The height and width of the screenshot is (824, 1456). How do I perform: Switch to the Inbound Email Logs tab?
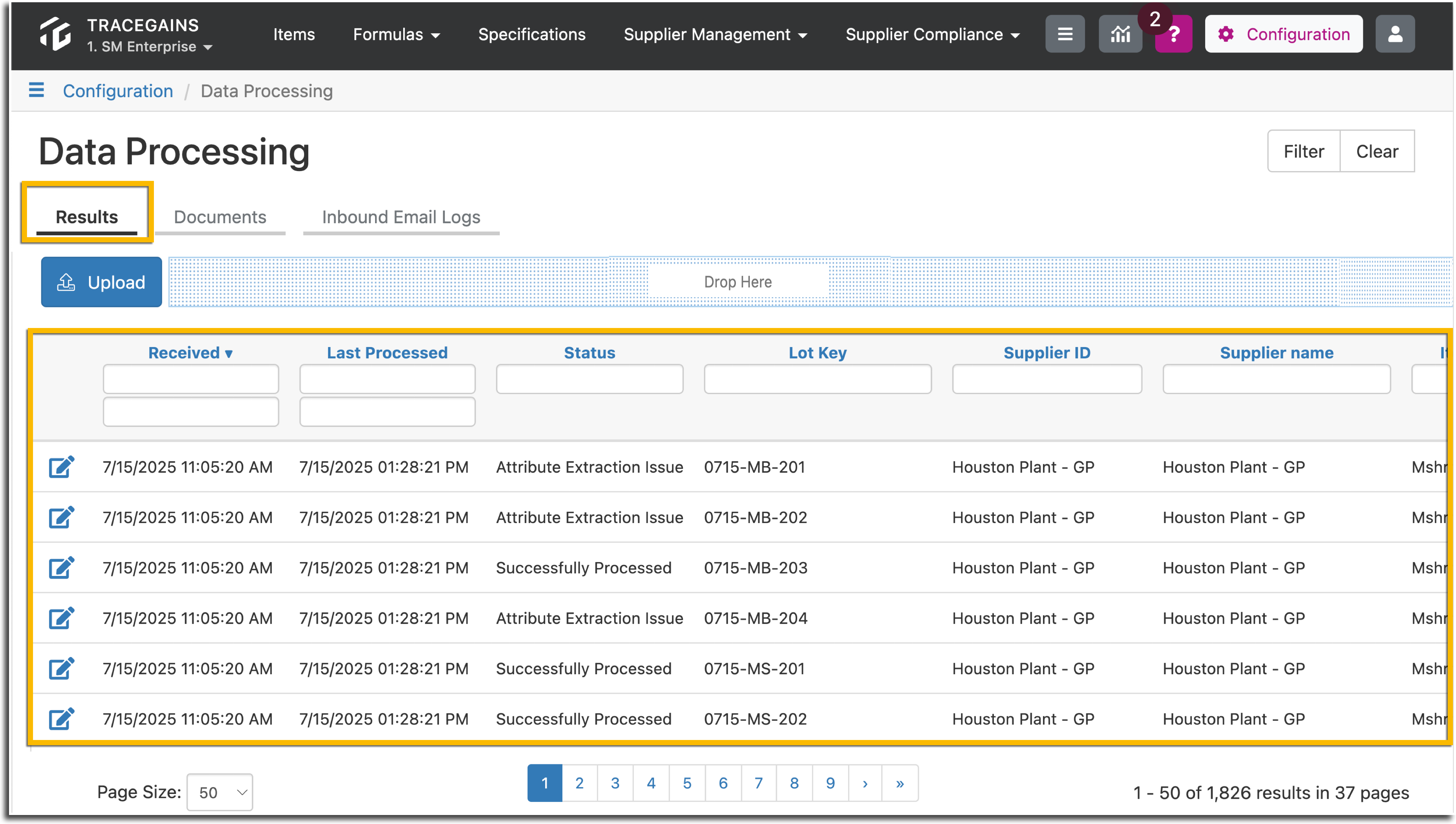[401, 217]
